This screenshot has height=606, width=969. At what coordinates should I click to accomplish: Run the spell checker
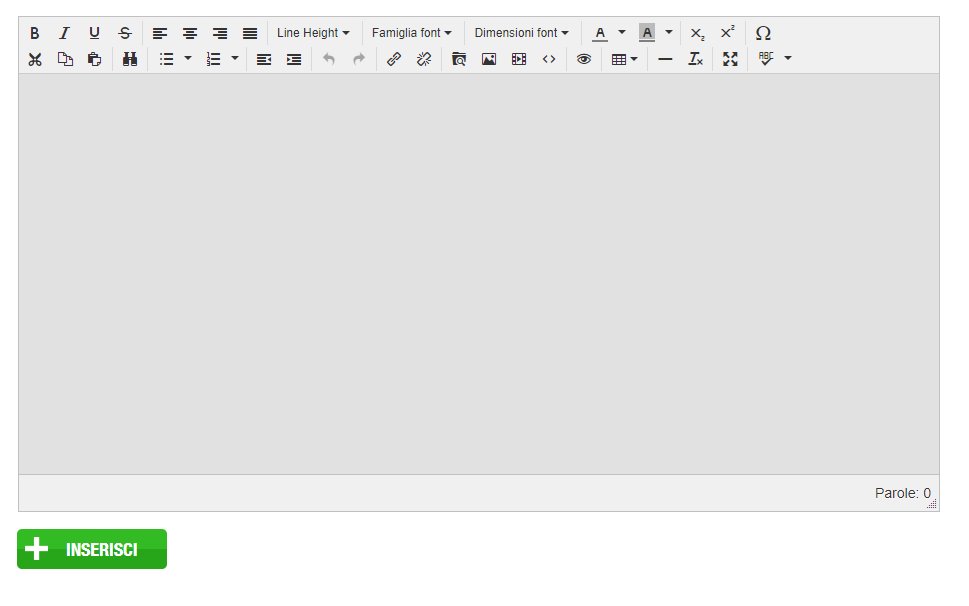tap(766, 59)
